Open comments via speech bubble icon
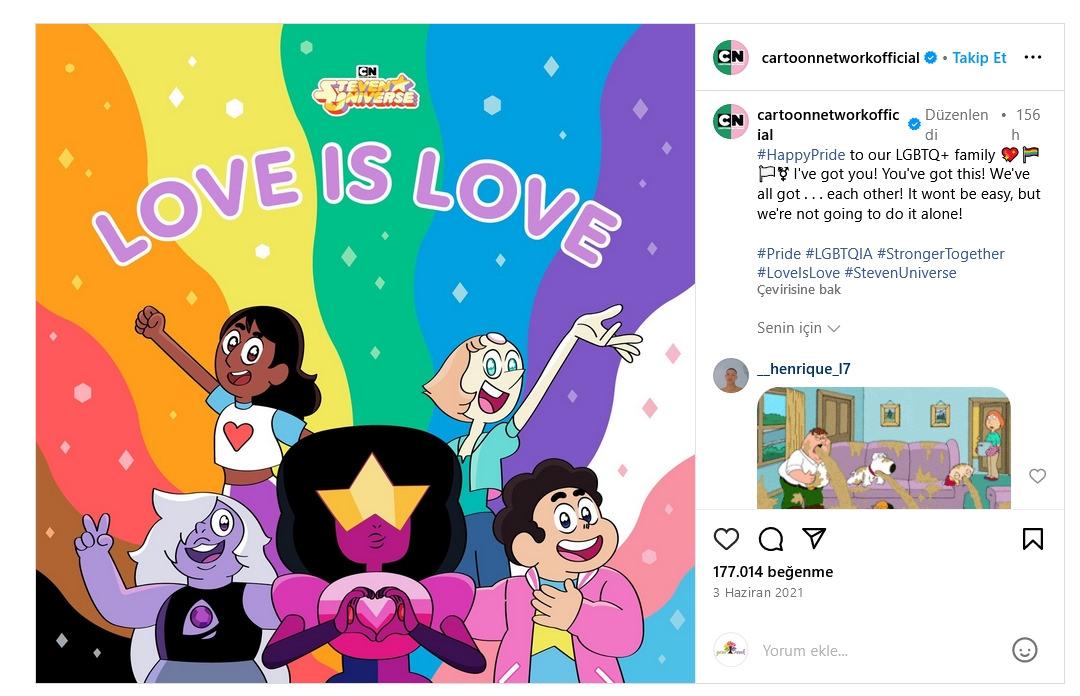1080x696 pixels. click(x=770, y=539)
